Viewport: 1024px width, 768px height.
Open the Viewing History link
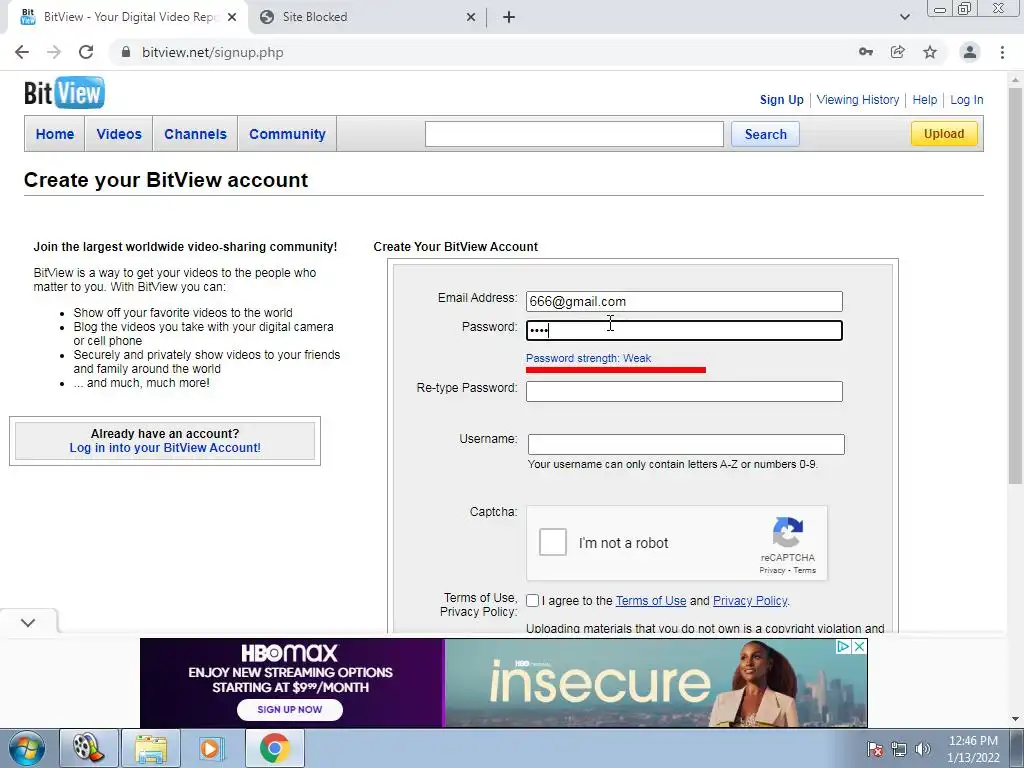coord(857,100)
